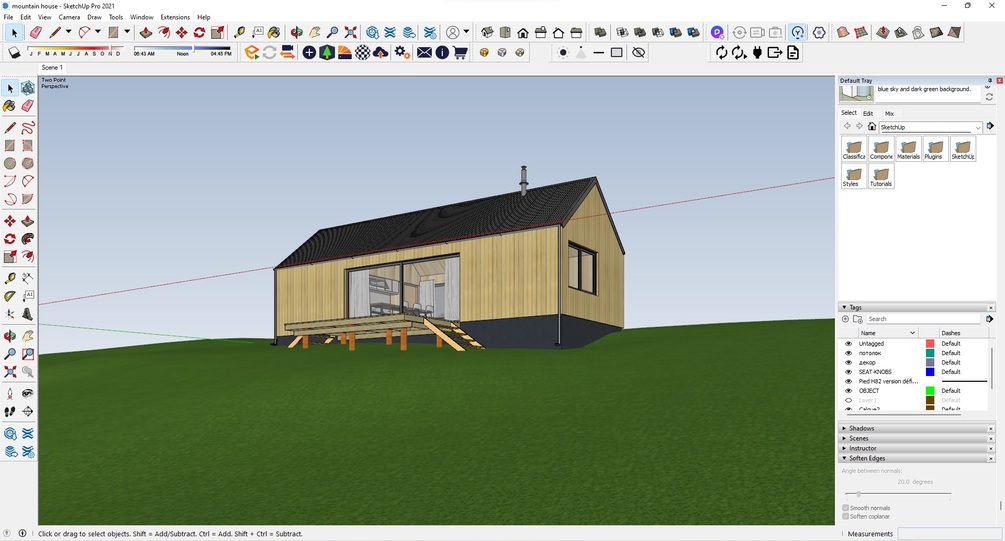The height and width of the screenshot is (541, 1005).
Task: Click inside the Tags search field
Action: pyautogui.click(x=923, y=319)
